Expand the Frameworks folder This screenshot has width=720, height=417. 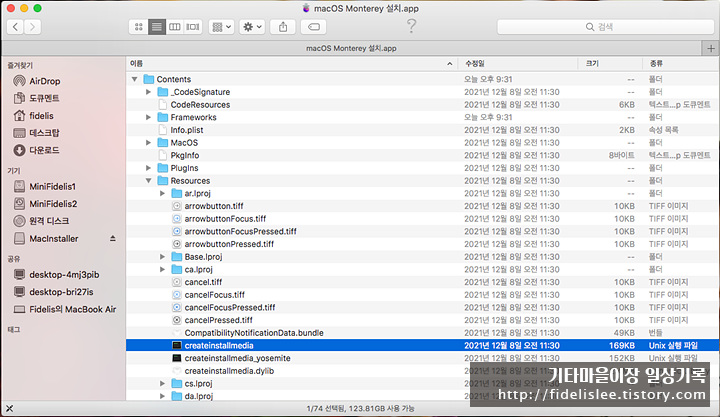pyautogui.click(x=148, y=117)
